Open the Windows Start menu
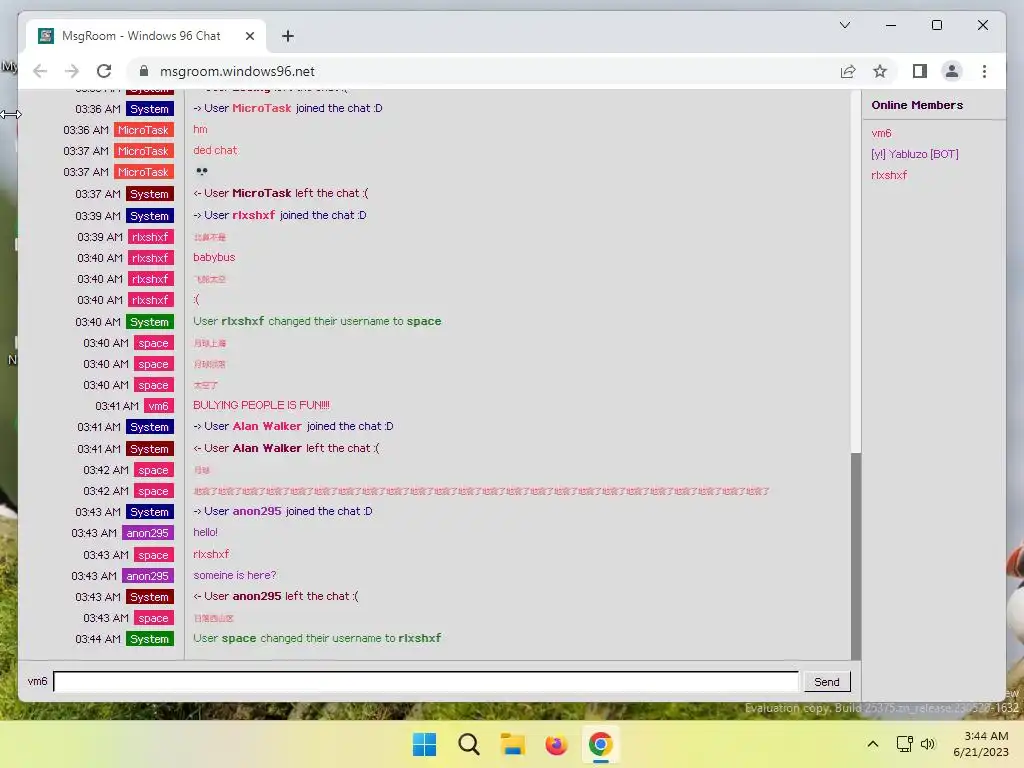This screenshot has height=768, width=1024. tap(424, 744)
